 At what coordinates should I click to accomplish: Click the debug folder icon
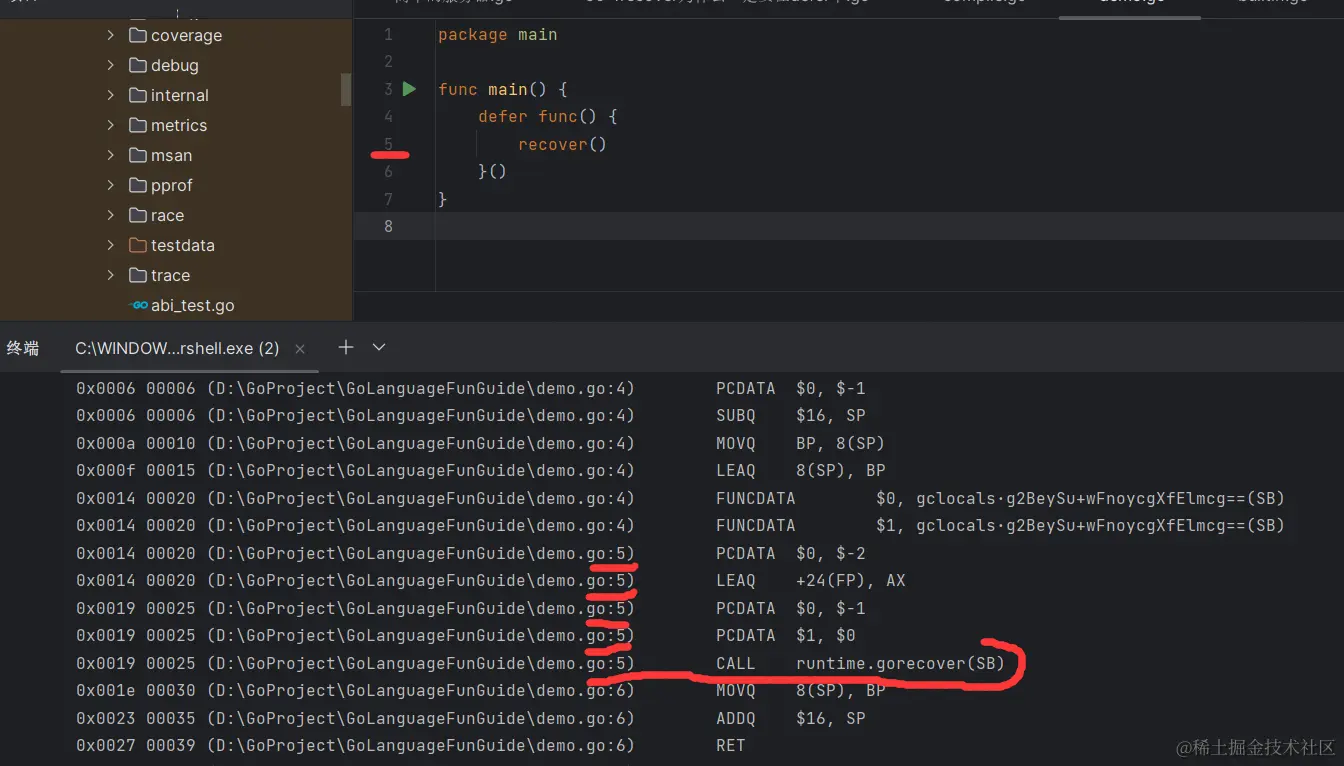click(138, 66)
